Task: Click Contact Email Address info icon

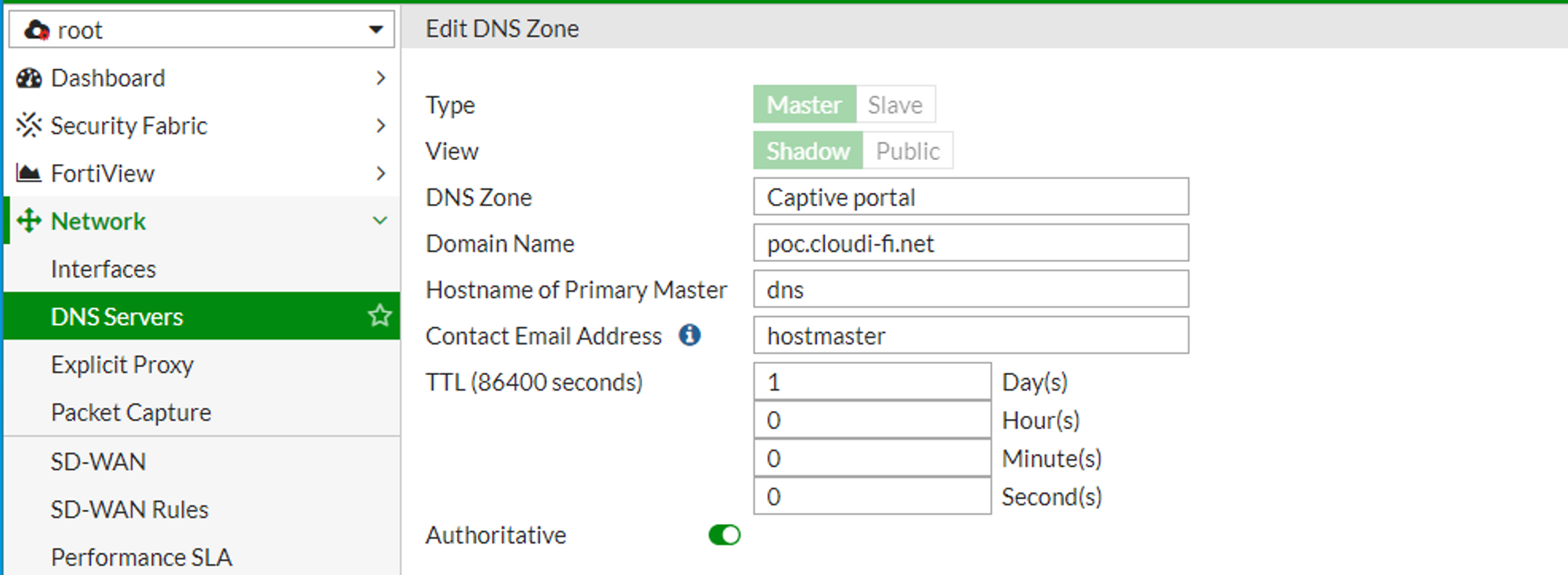Action: coord(690,335)
